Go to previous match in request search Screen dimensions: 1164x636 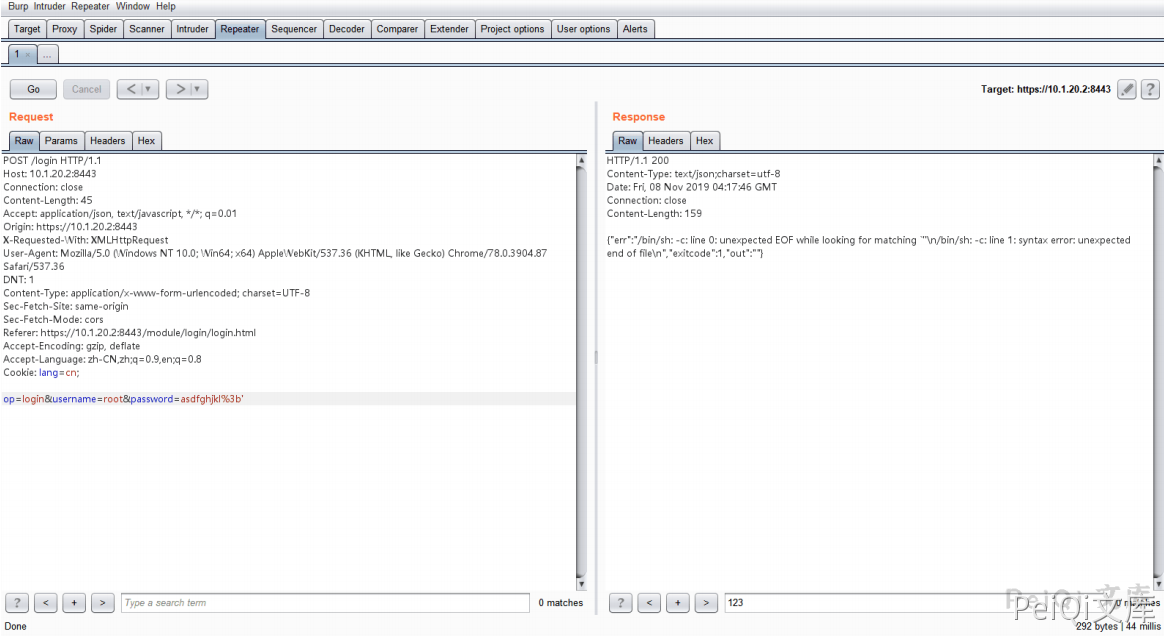[45, 603]
